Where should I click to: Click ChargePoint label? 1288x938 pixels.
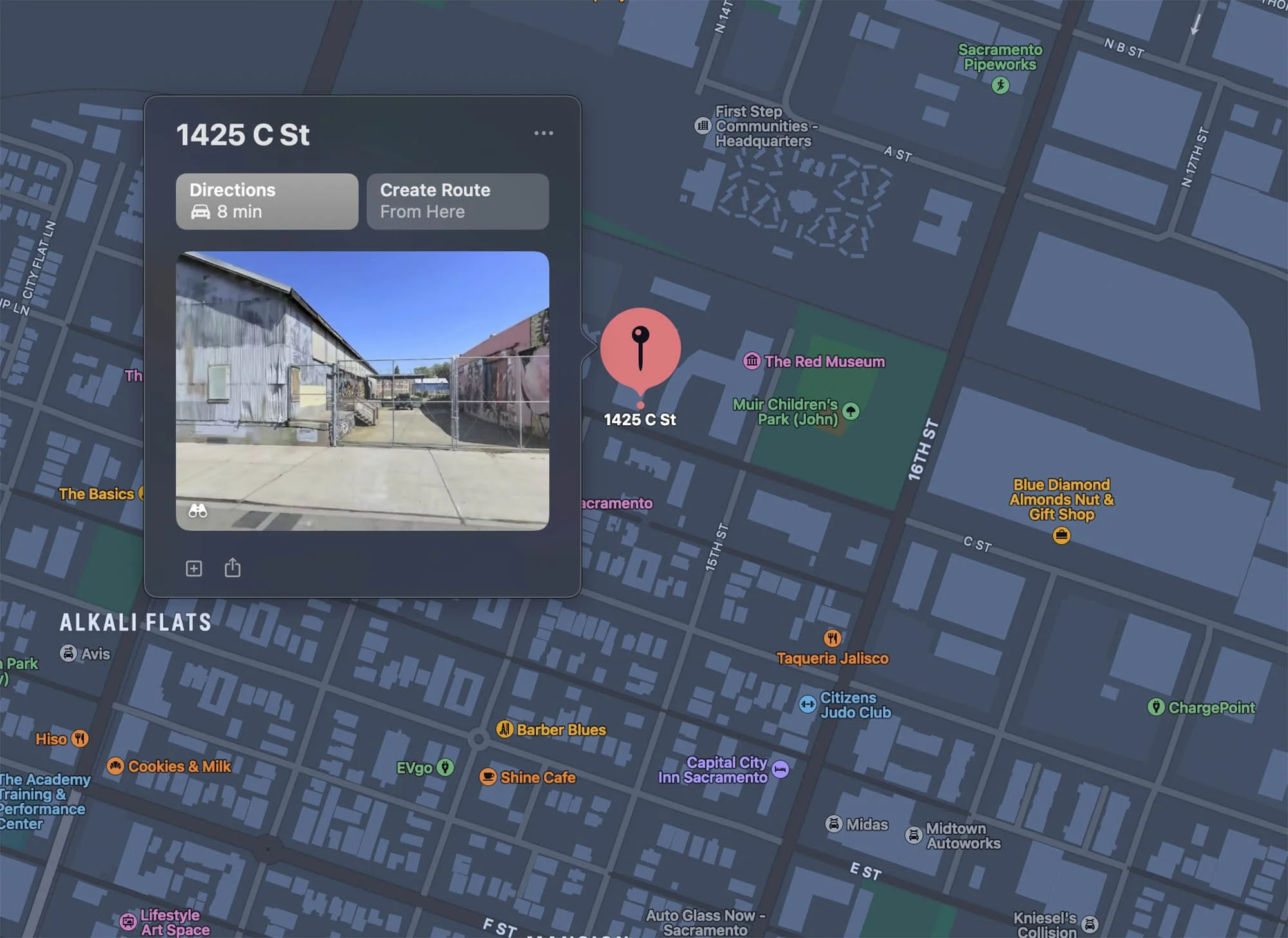(x=1212, y=707)
